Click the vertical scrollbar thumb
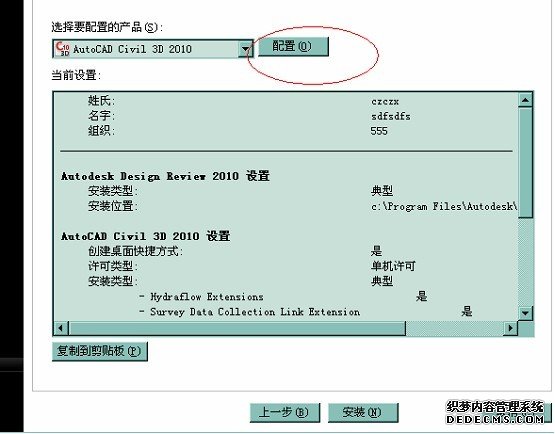555x434 pixels. click(x=525, y=162)
